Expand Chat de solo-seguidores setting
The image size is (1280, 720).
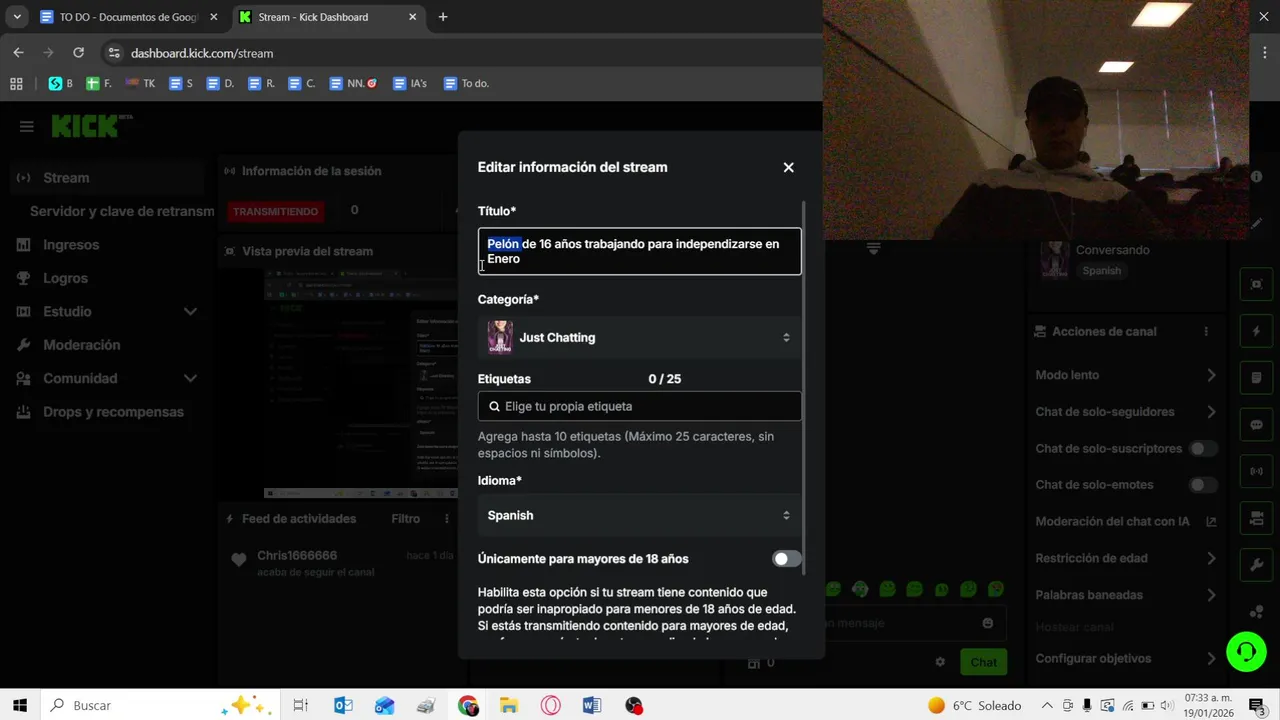click(x=1126, y=412)
